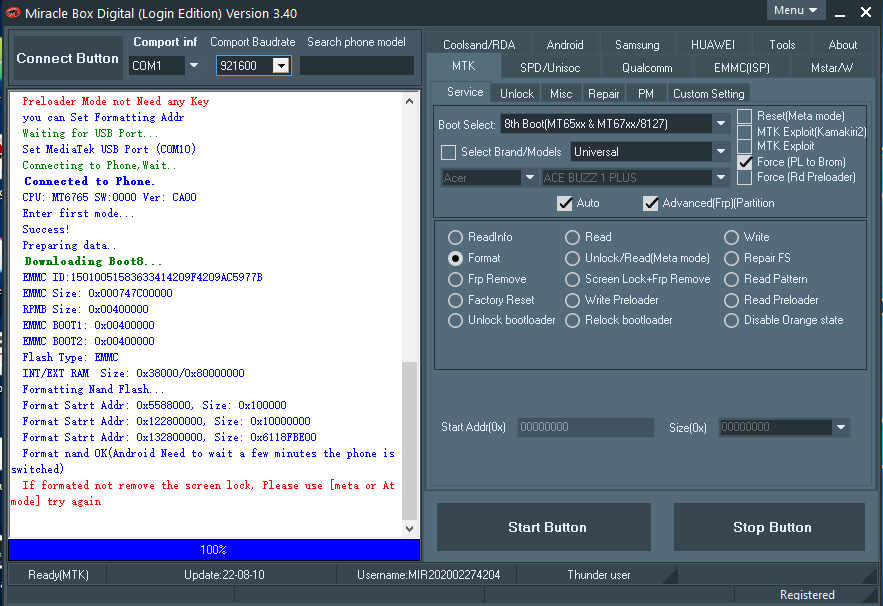Toggle Reset(Meta mode) checkbox
883x606 pixels.
click(744, 116)
